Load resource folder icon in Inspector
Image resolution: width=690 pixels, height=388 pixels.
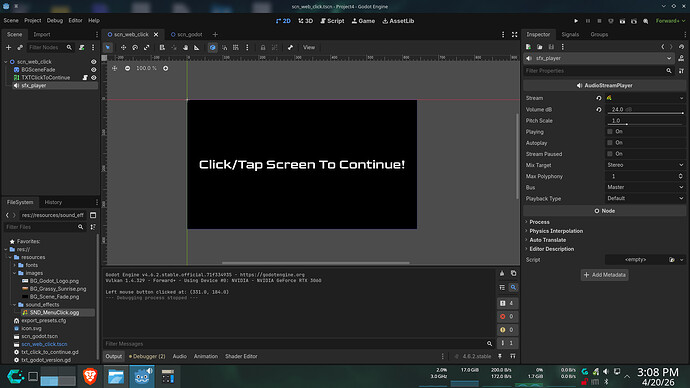coord(540,47)
